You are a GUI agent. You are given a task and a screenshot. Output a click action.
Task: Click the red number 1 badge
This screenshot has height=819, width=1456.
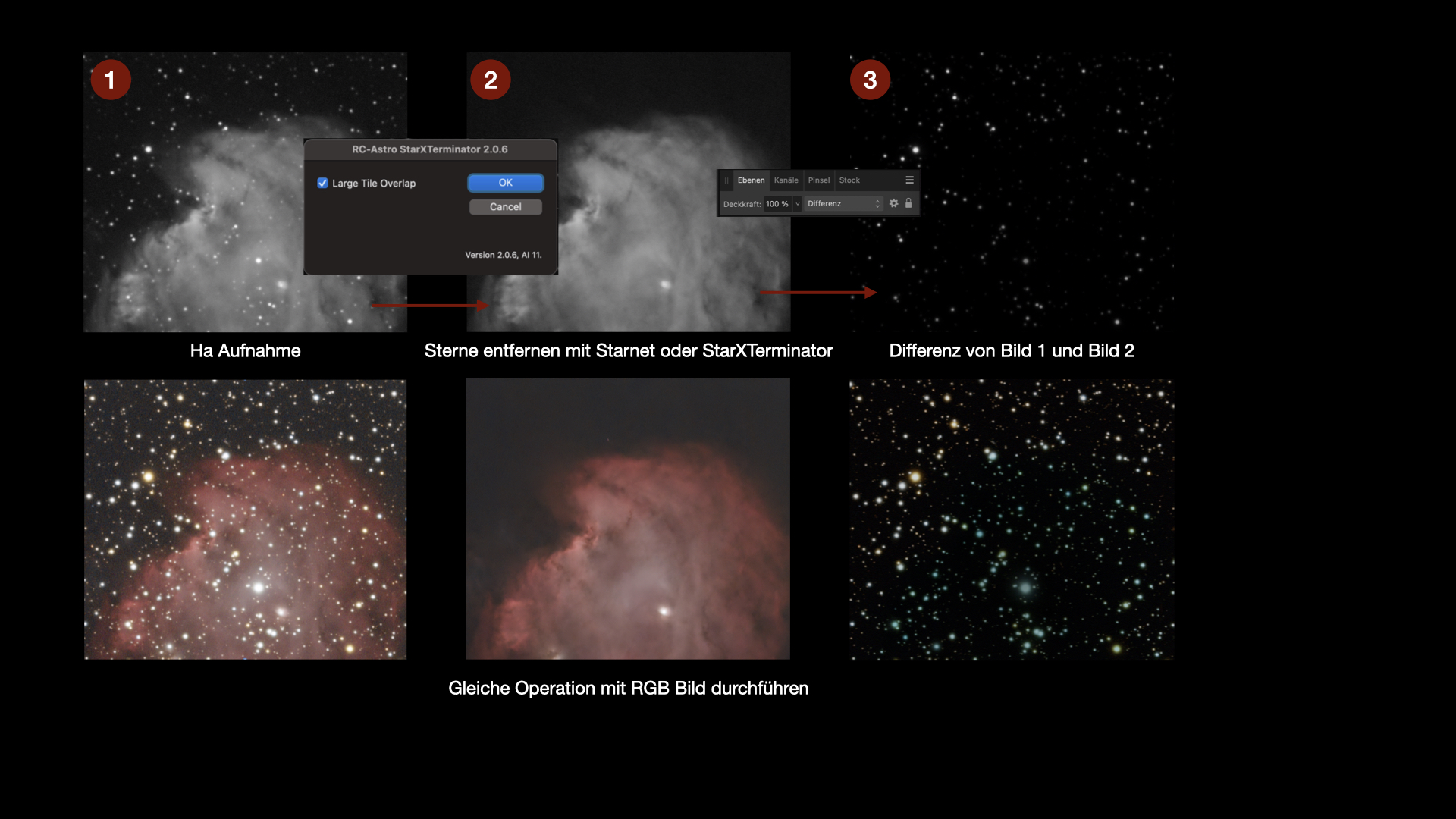(111, 80)
